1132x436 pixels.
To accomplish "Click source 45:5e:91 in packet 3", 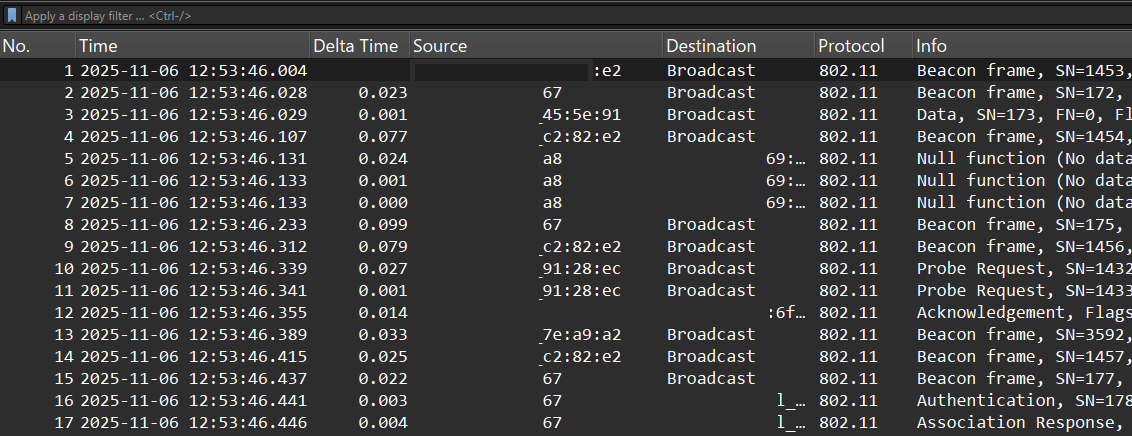I will (582, 115).
